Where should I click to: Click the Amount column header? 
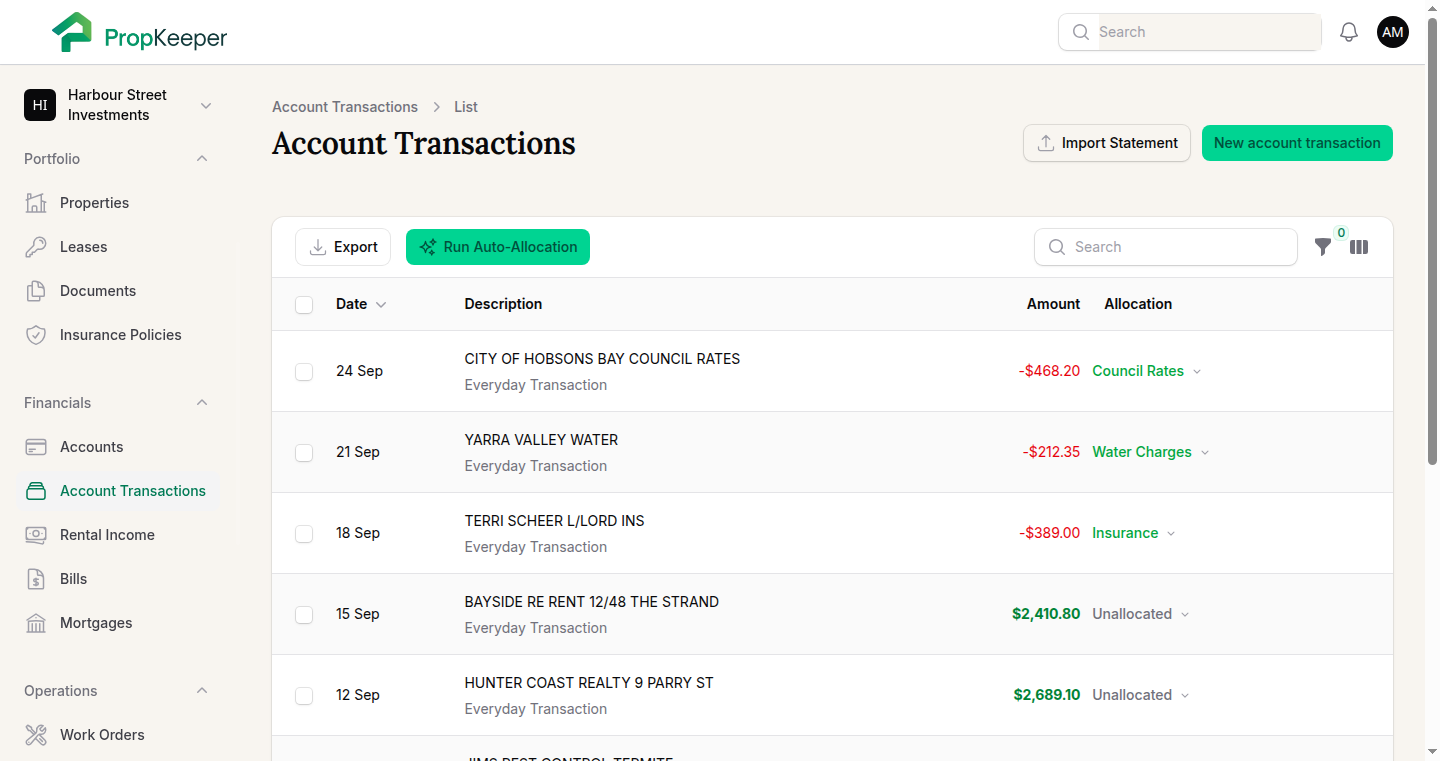click(1053, 304)
